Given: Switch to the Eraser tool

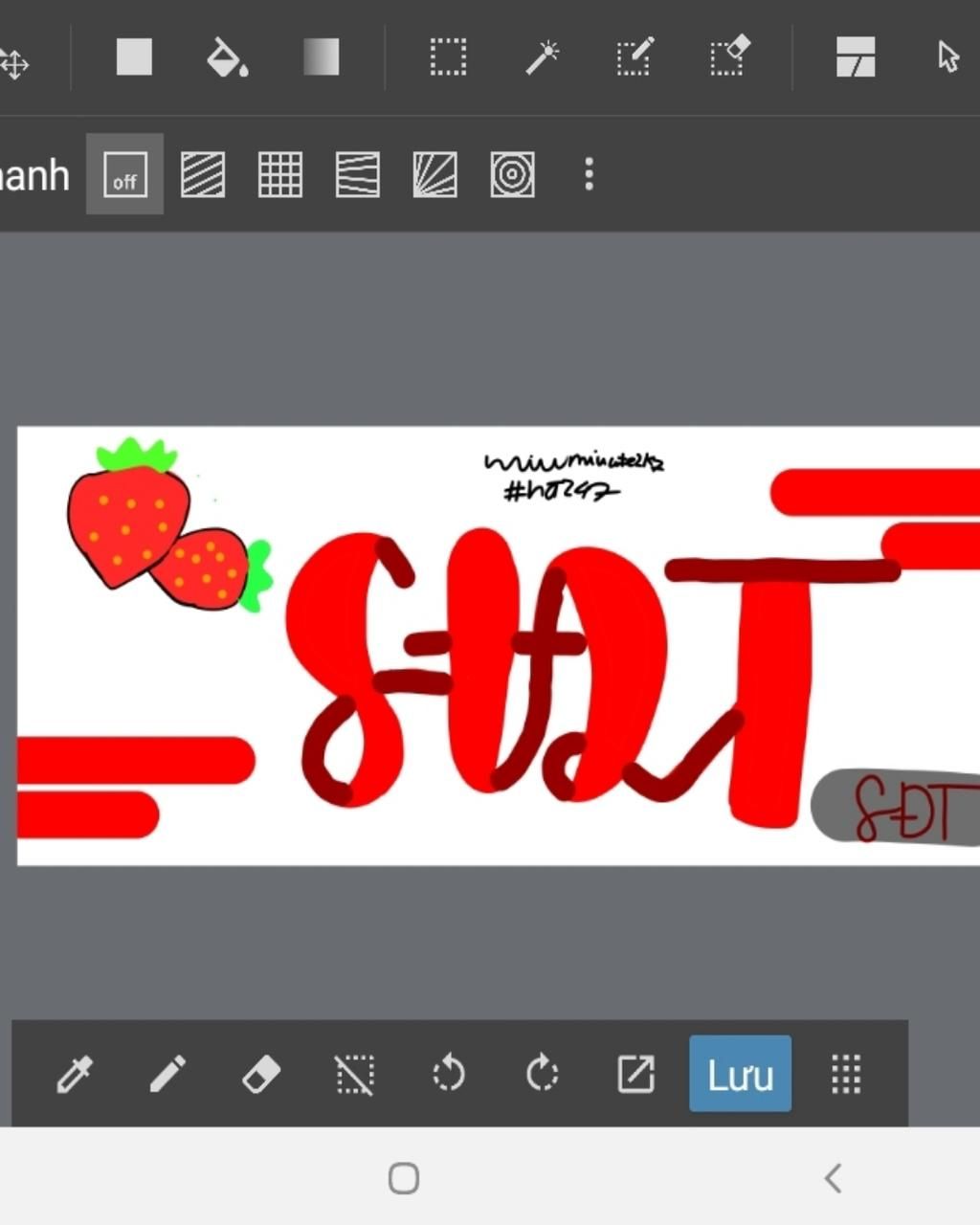Looking at the screenshot, I should coord(260,1074).
